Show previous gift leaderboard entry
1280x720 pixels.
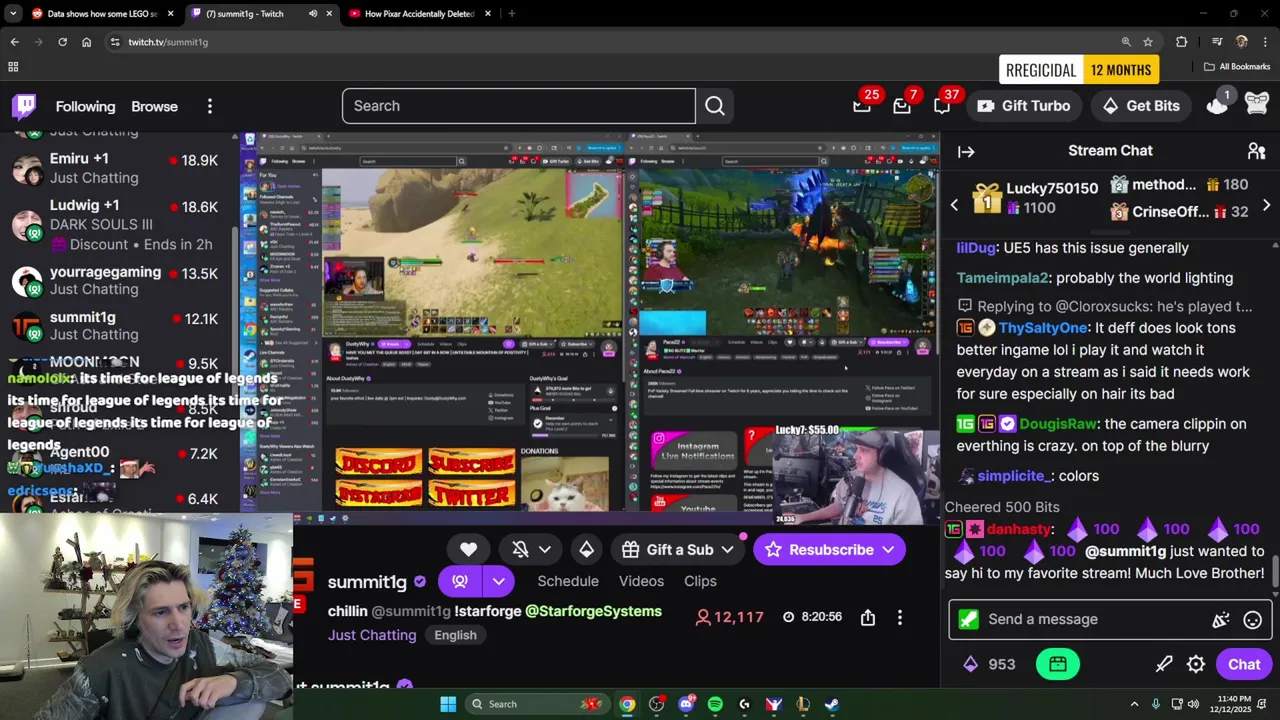click(954, 205)
